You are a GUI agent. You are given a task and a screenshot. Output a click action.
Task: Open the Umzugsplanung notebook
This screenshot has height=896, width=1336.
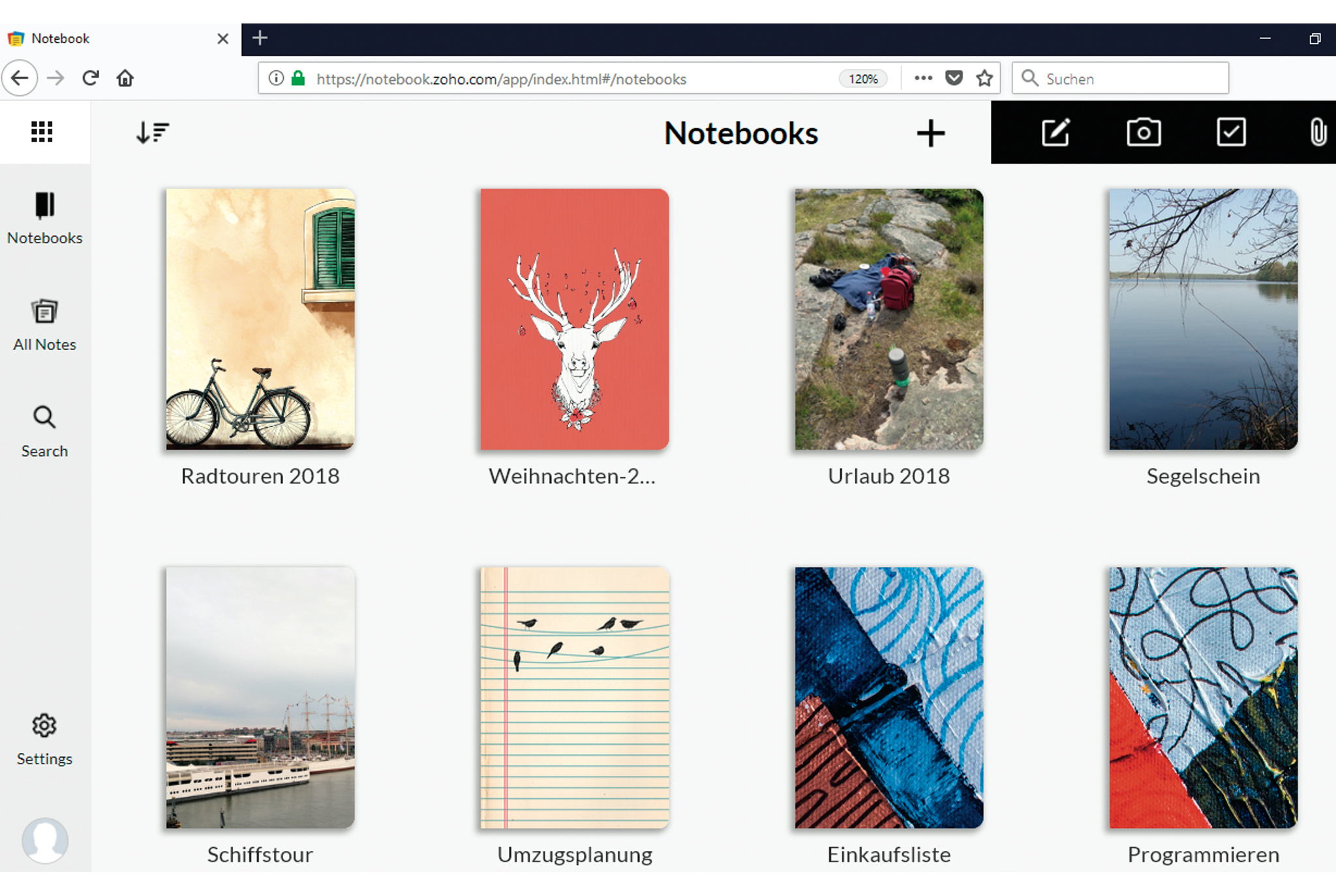point(575,697)
